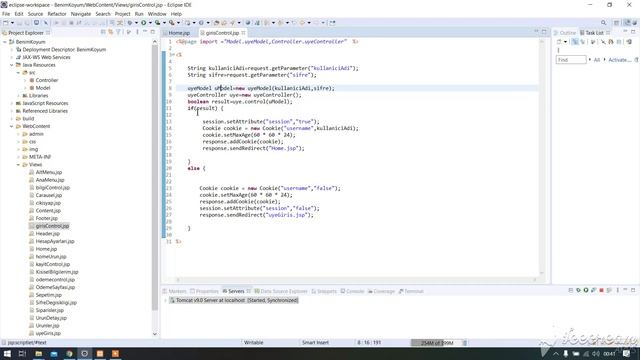Select Tomcat v9.0 Server at localhost entry
Image resolution: width=640 pixels, height=360 pixels.
coord(234,300)
